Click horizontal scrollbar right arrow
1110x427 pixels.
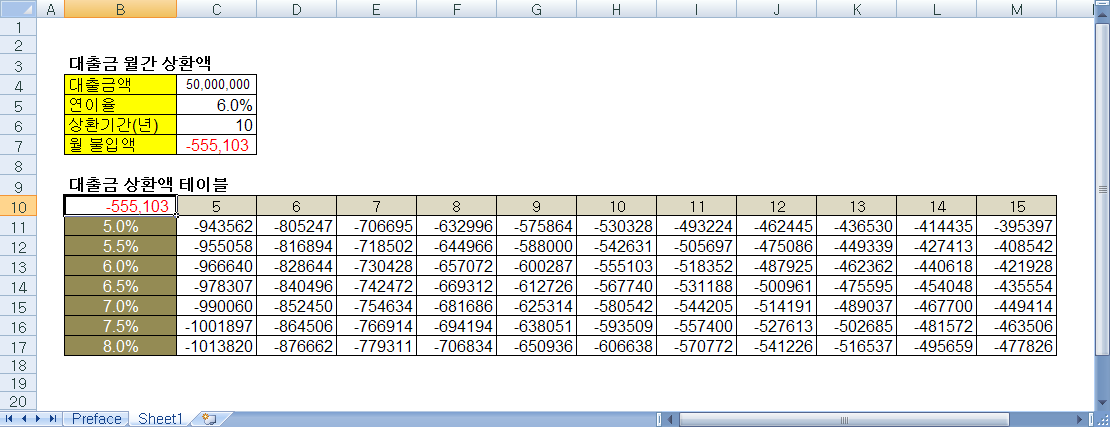(1078, 419)
